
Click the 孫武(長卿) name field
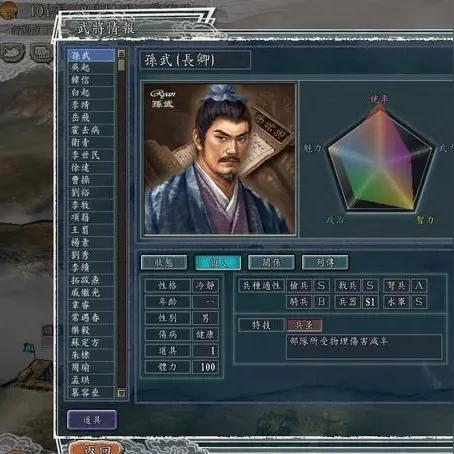coord(195,60)
